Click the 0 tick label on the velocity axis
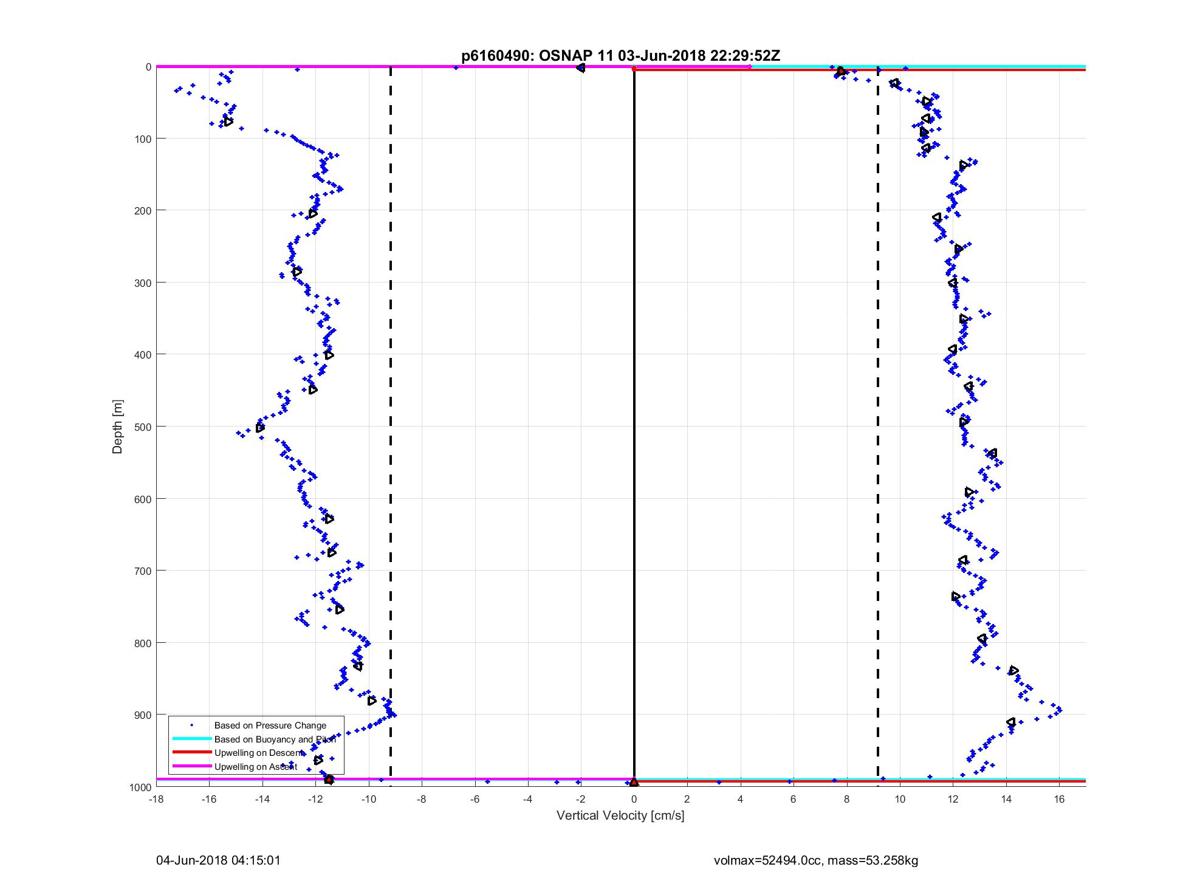The width and height of the screenshot is (1200, 885). pyautogui.click(x=634, y=799)
